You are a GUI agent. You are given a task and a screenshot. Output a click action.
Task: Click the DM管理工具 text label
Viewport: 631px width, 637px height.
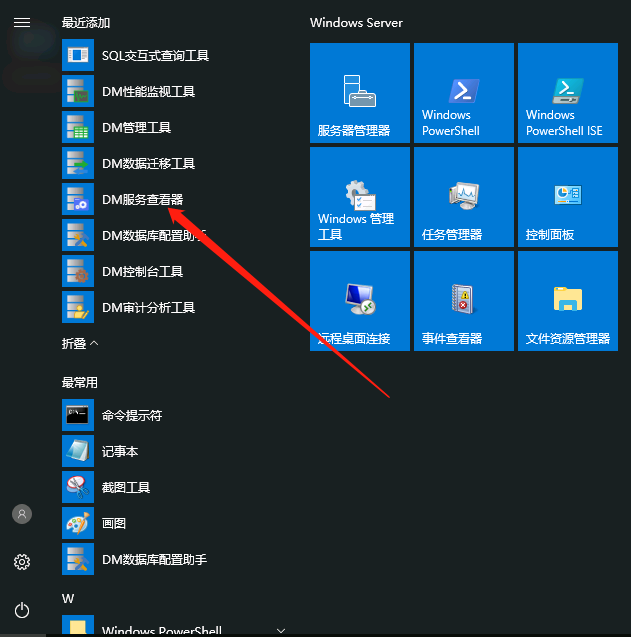[x=136, y=128]
